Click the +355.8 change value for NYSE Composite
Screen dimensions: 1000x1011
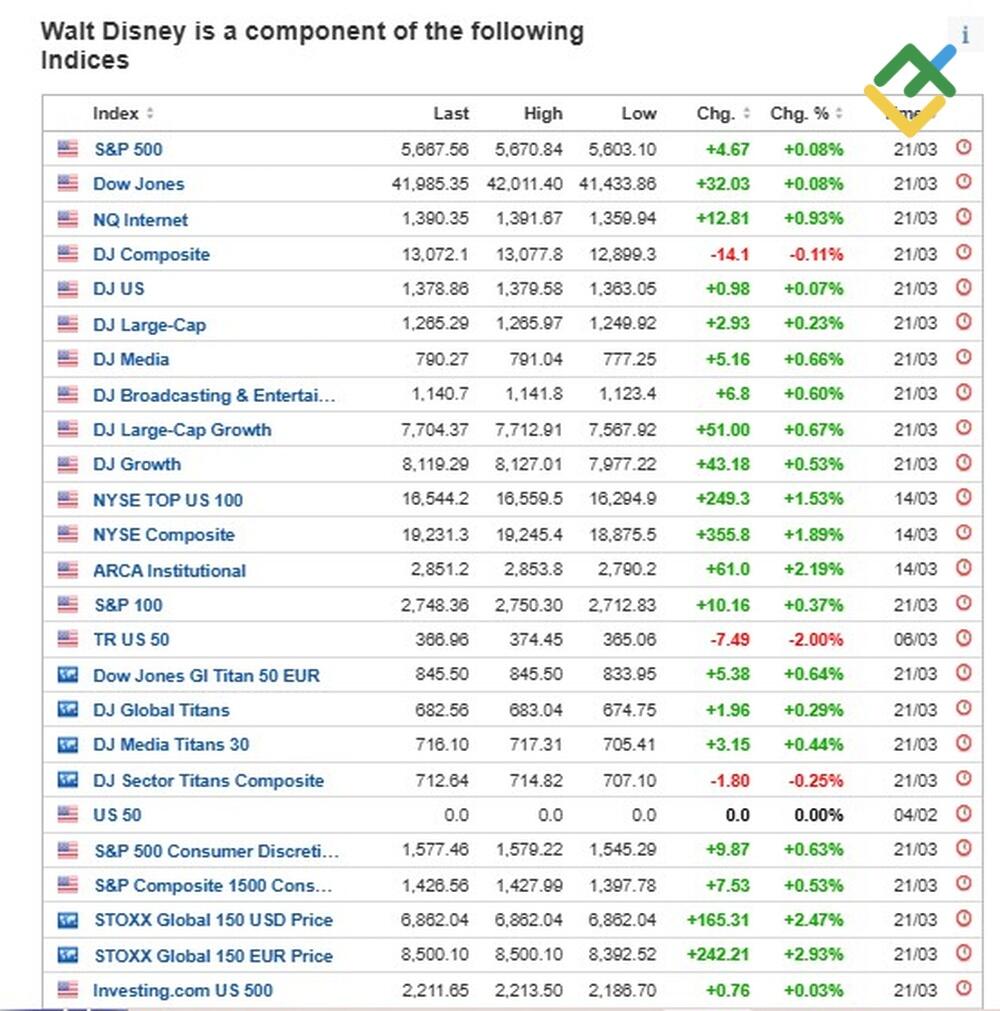coord(723,535)
